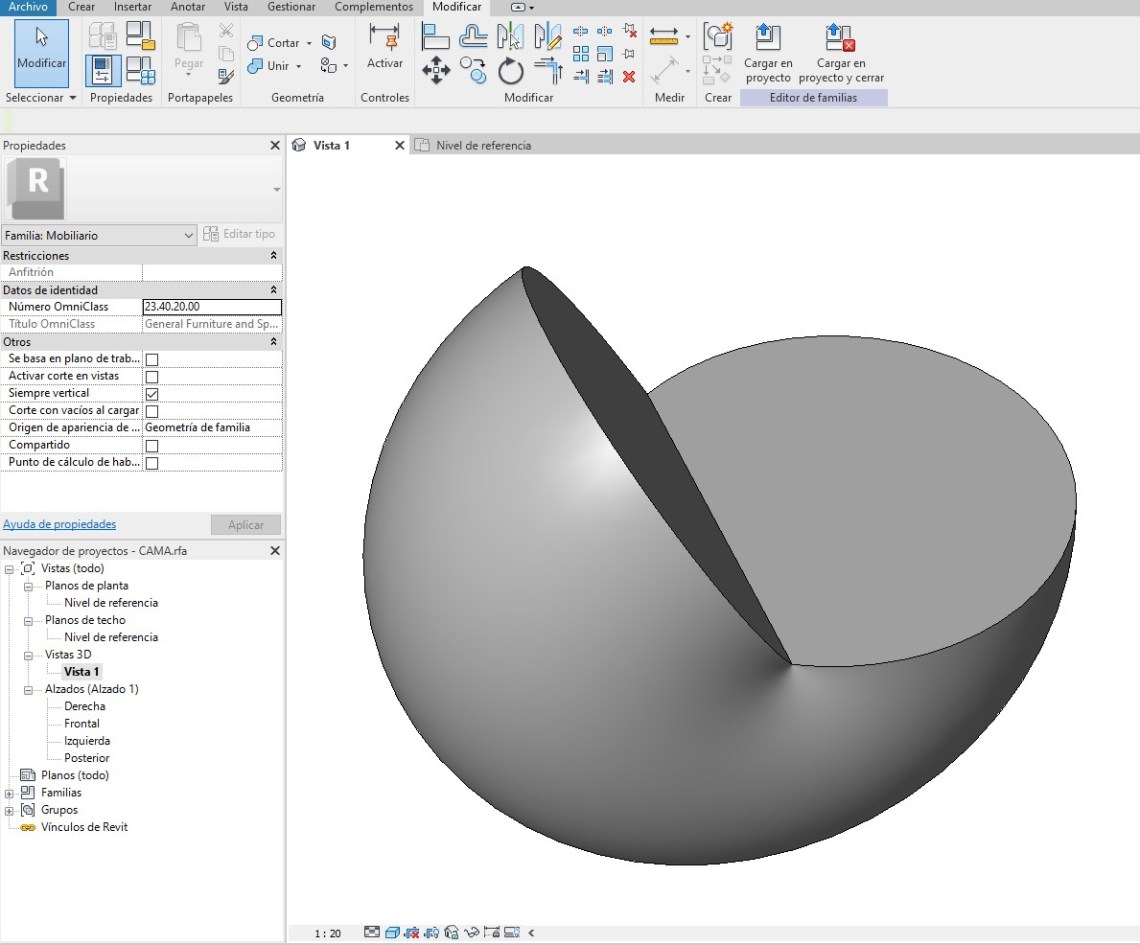Click the Rotate tool icon

click(511, 70)
